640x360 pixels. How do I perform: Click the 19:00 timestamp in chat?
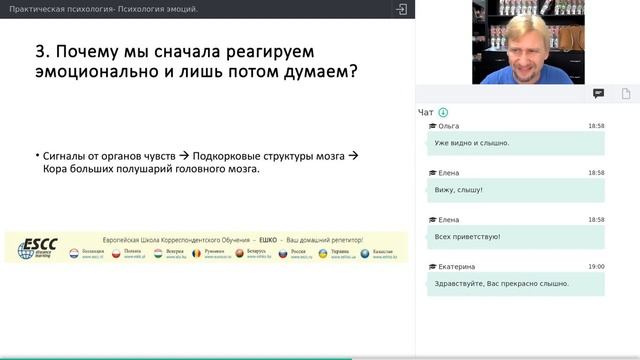(x=596, y=267)
